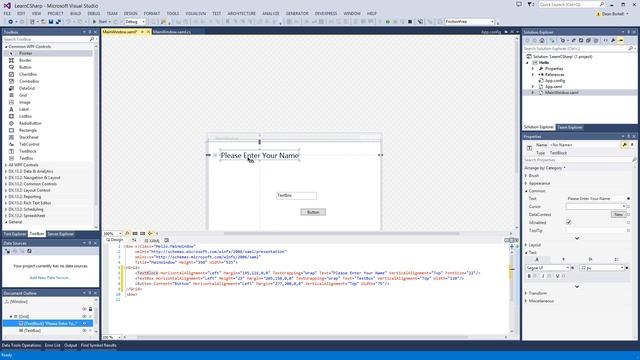Open the BUILD menu
This screenshot has width=640, height=360.
click(76, 13)
